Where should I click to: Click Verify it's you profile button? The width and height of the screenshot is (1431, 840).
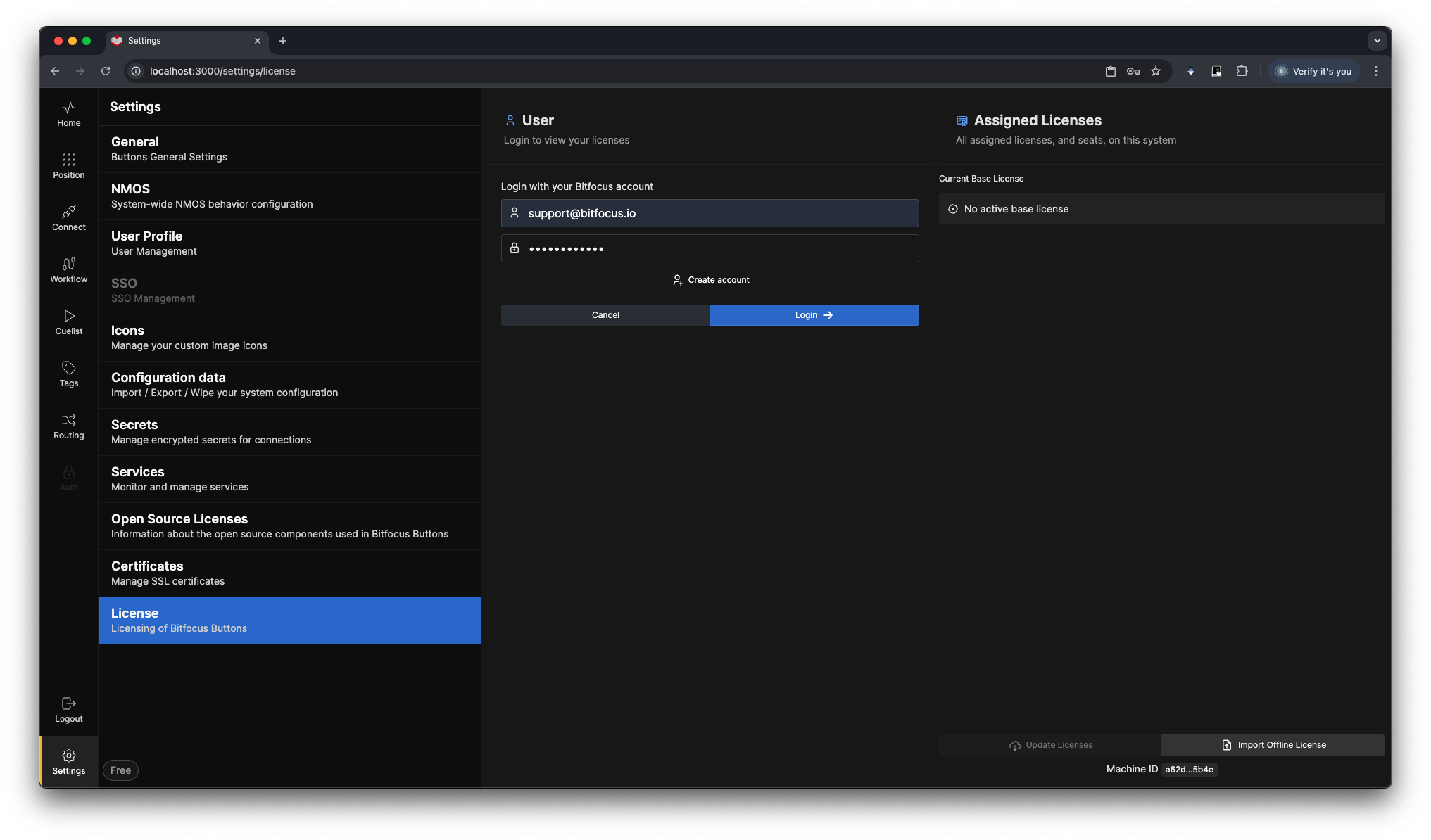1313,71
